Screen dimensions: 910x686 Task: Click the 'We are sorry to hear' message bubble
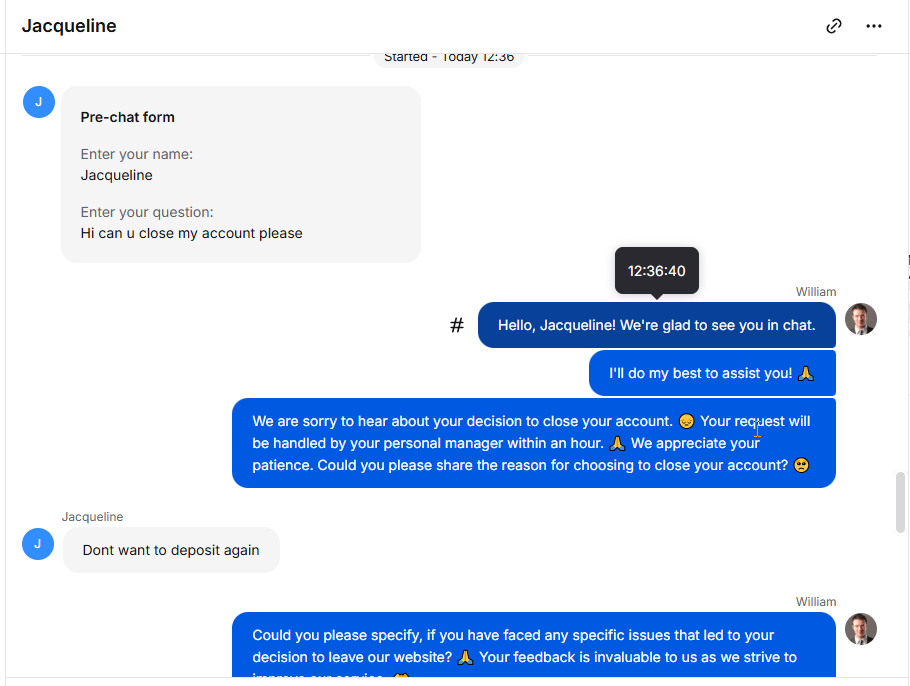tap(533, 443)
